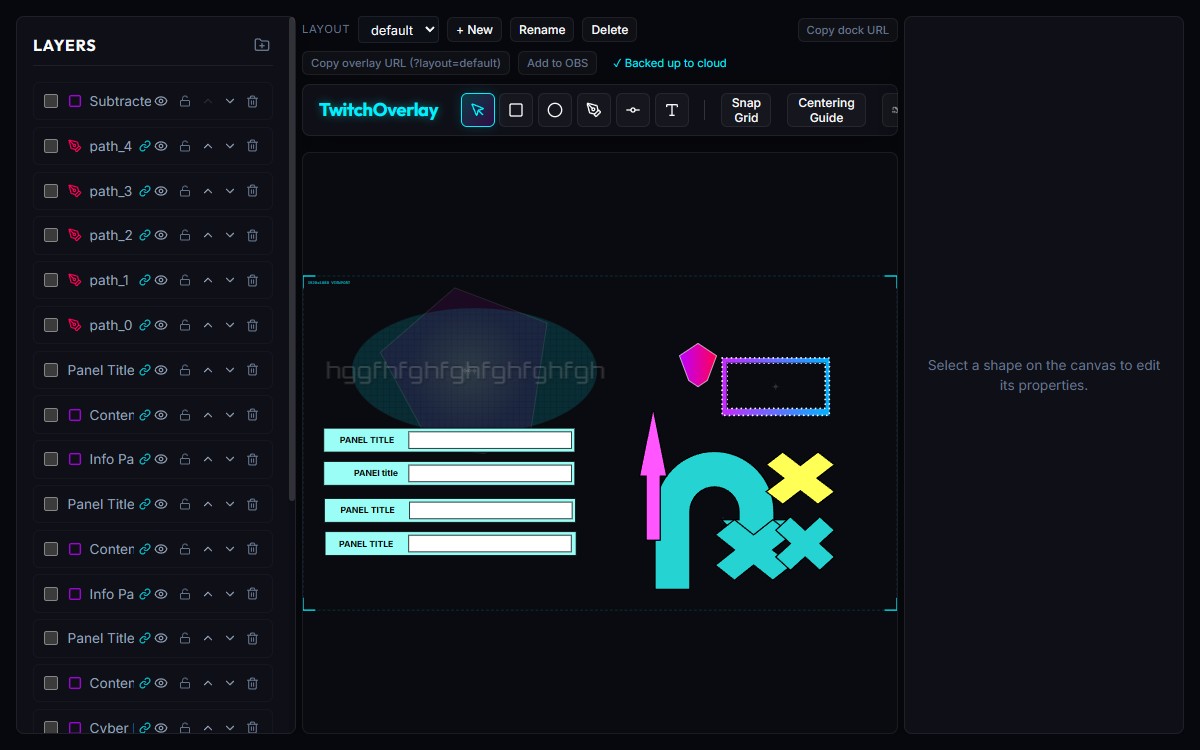Click the link icon on path_3
This screenshot has height=750, width=1200.
145,191
